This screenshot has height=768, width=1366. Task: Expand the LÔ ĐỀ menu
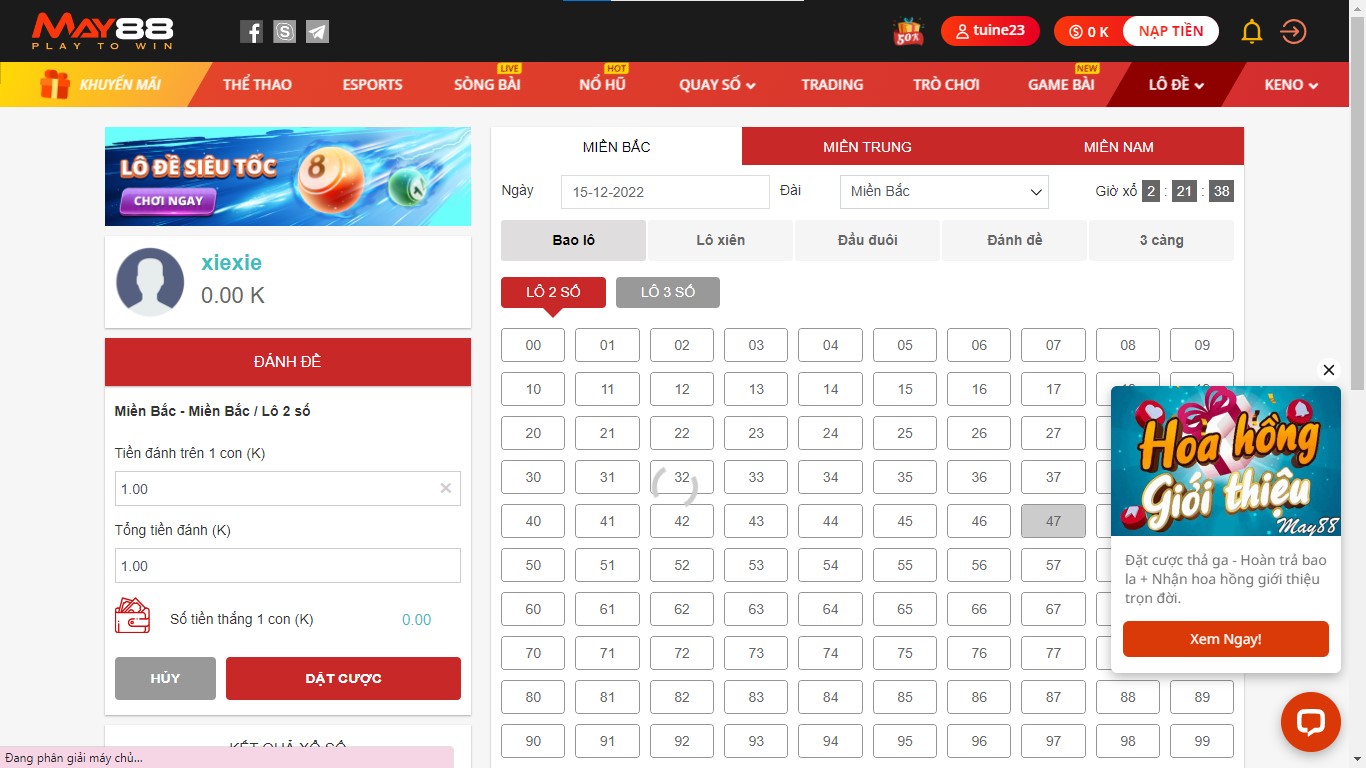[1176, 85]
